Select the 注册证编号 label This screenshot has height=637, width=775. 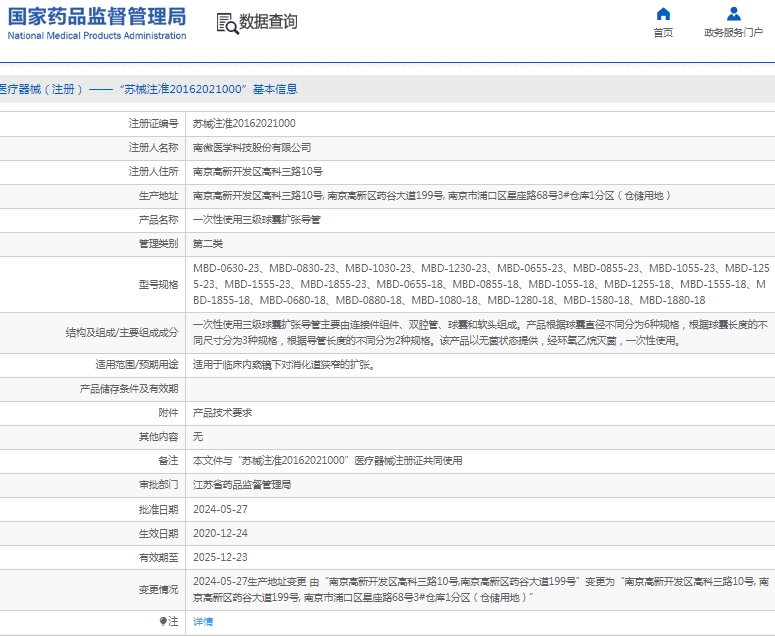click(x=153, y=124)
